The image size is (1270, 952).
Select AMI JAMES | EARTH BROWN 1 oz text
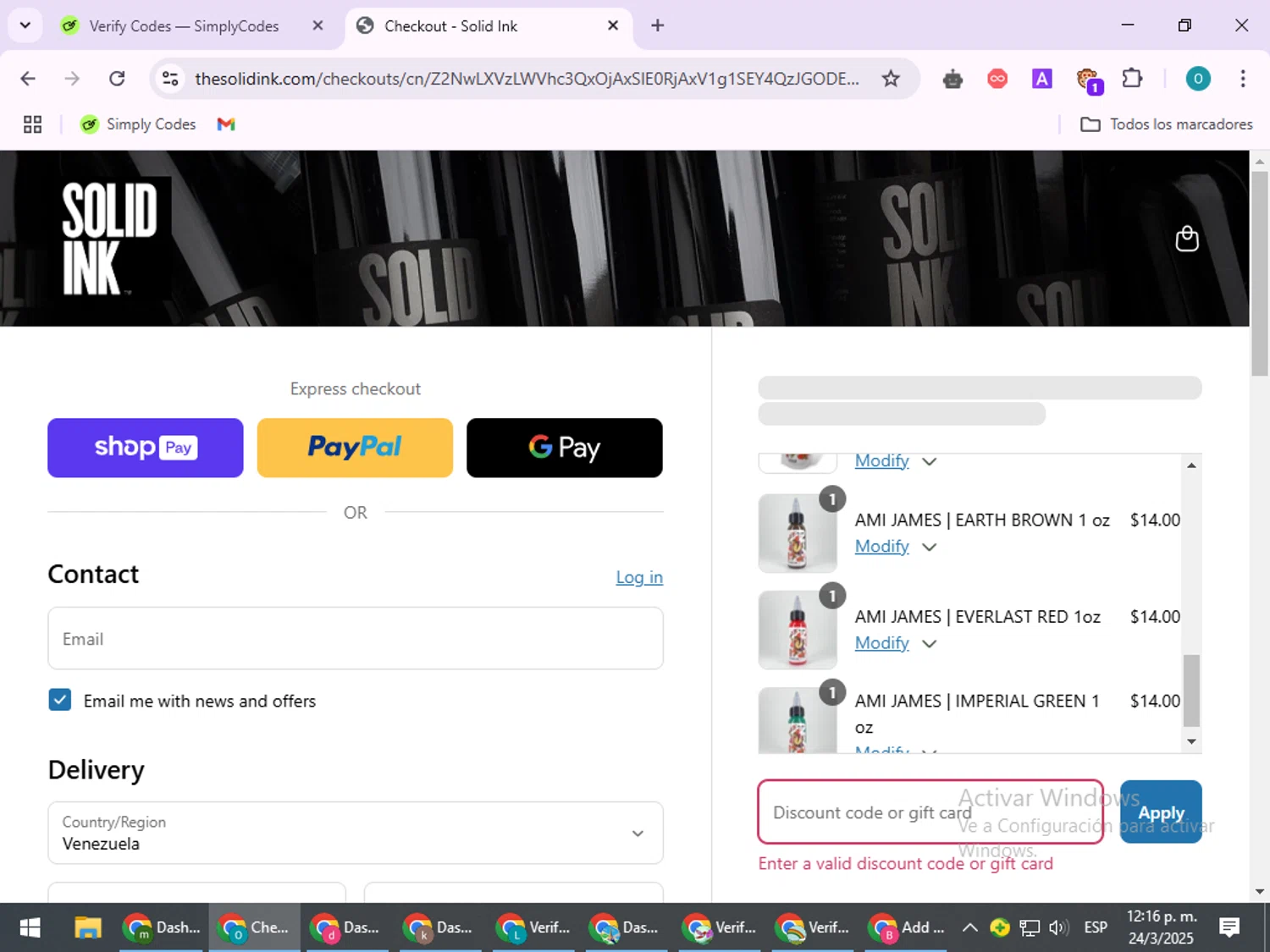point(982,520)
